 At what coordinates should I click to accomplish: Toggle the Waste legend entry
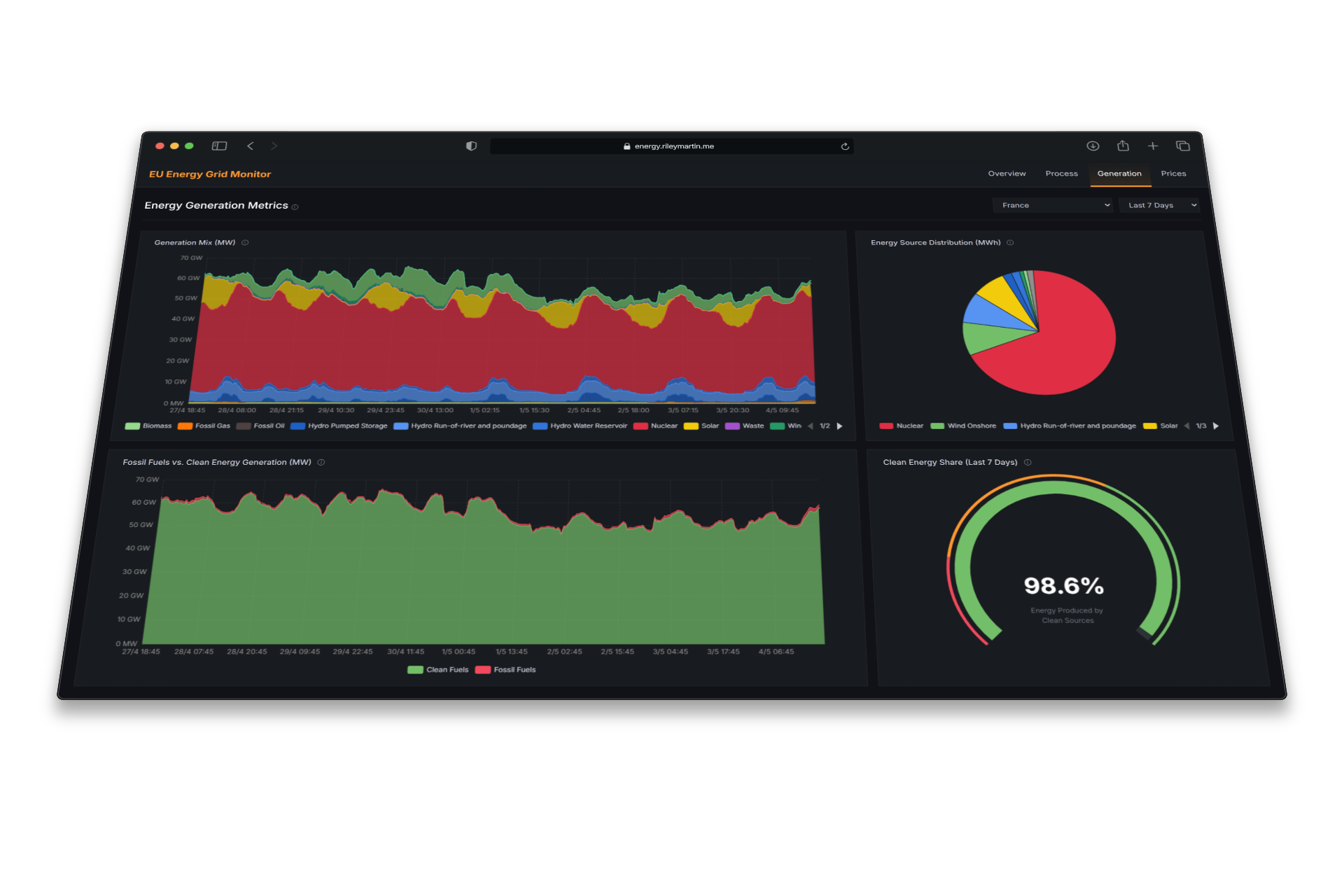(745, 426)
